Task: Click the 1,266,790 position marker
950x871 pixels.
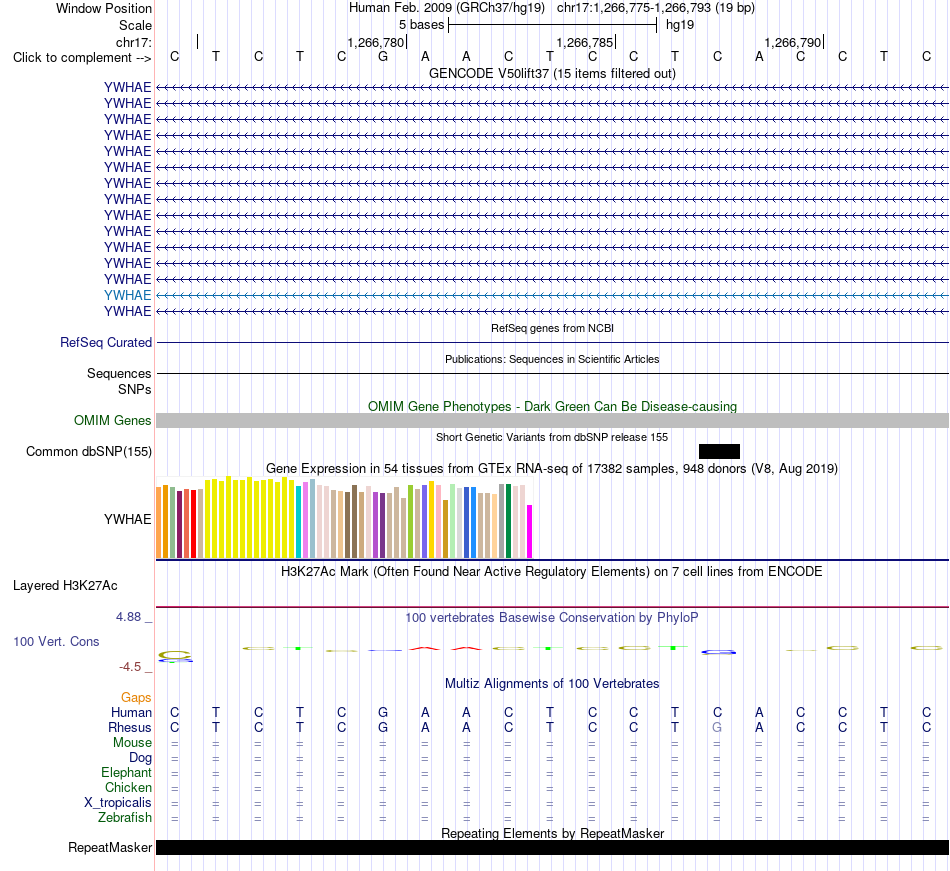Action: pos(792,43)
